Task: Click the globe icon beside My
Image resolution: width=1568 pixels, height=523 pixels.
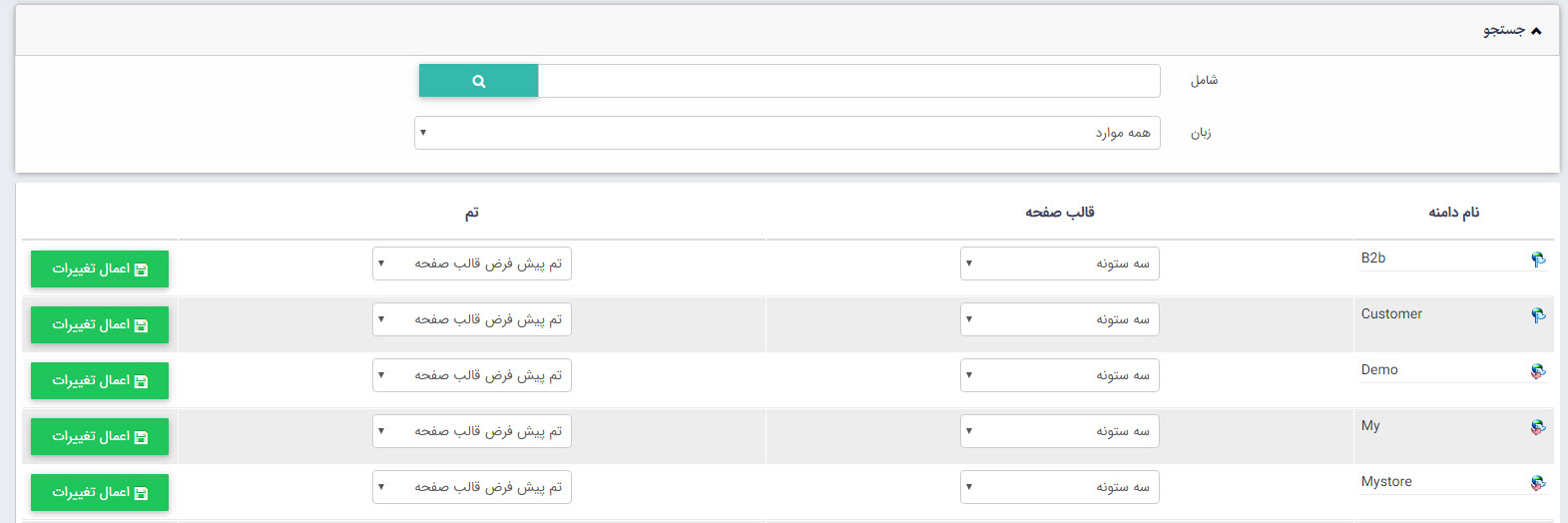Action: coord(1538,427)
